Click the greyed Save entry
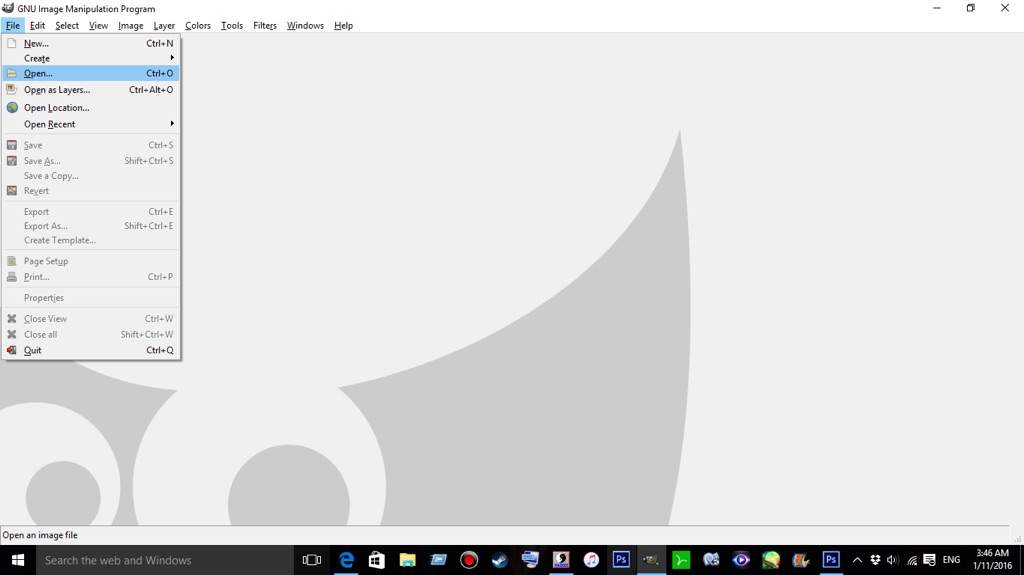This screenshot has width=1024, height=575. pyautogui.click(x=91, y=145)
